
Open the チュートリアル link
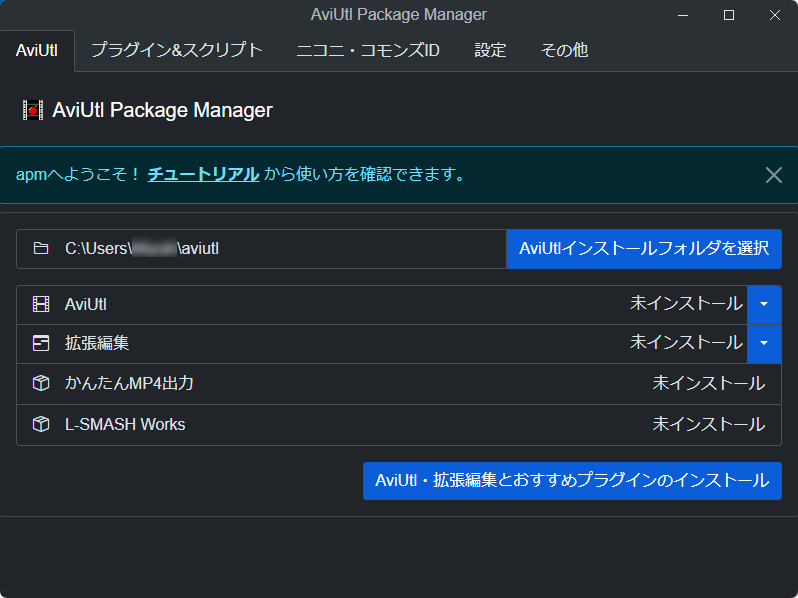[x=204, y=175]
